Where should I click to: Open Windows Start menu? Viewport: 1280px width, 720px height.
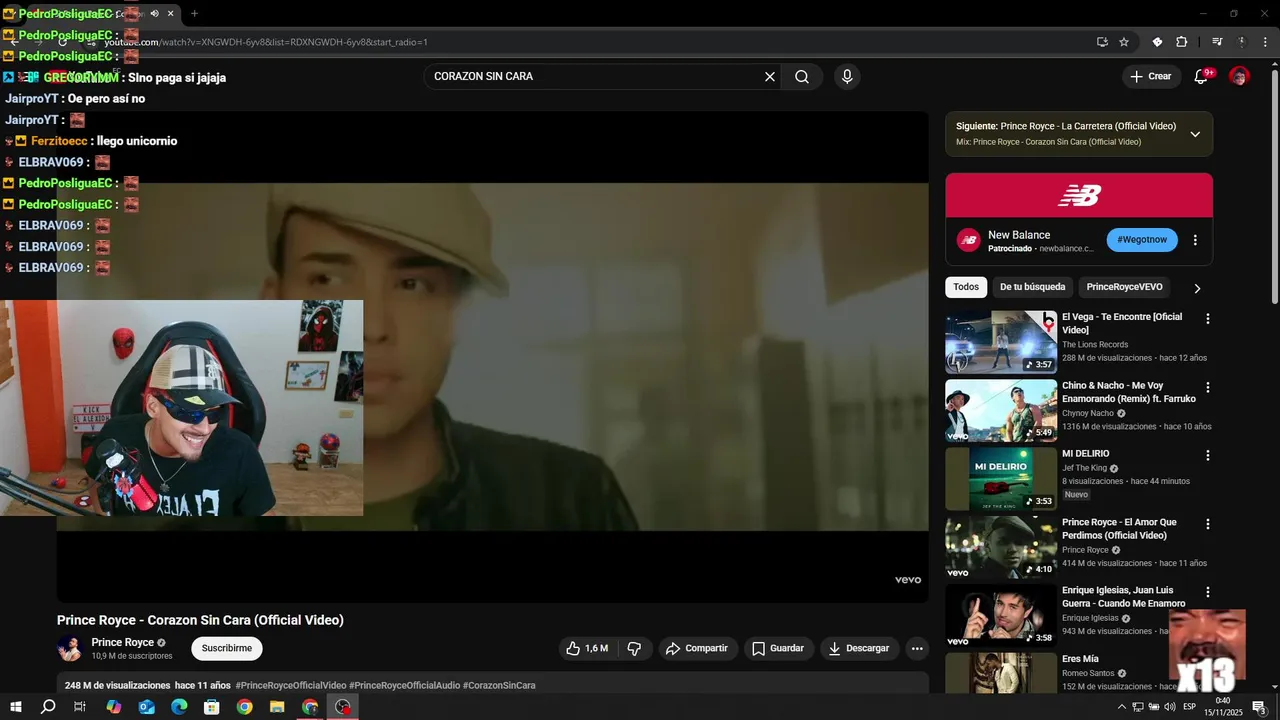[x=15, y=707]
